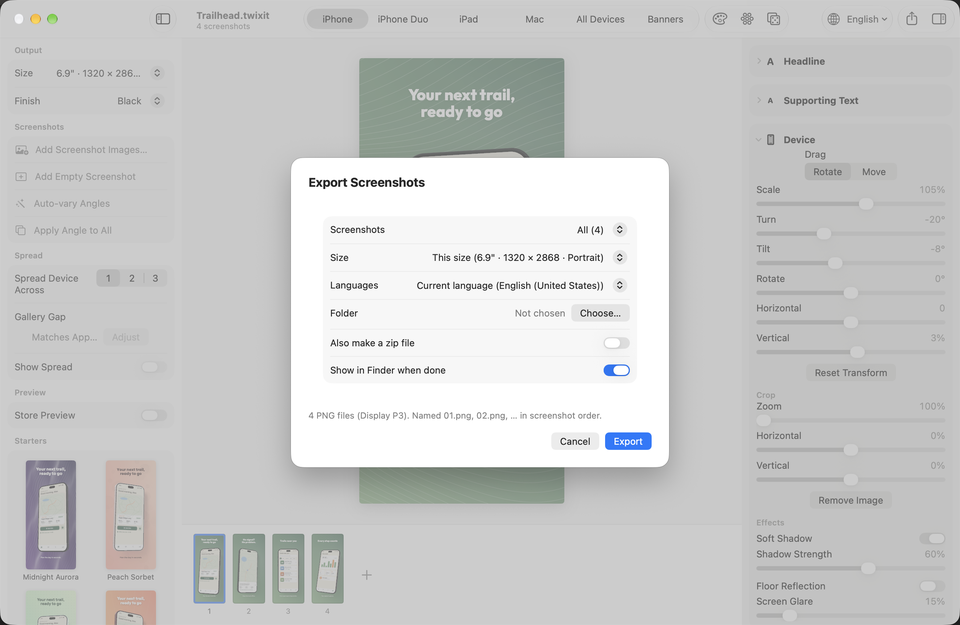Screen dimensions: 960x625
Task: Click the share export icon
Action: pyautogui.click(x=912, y=19)
